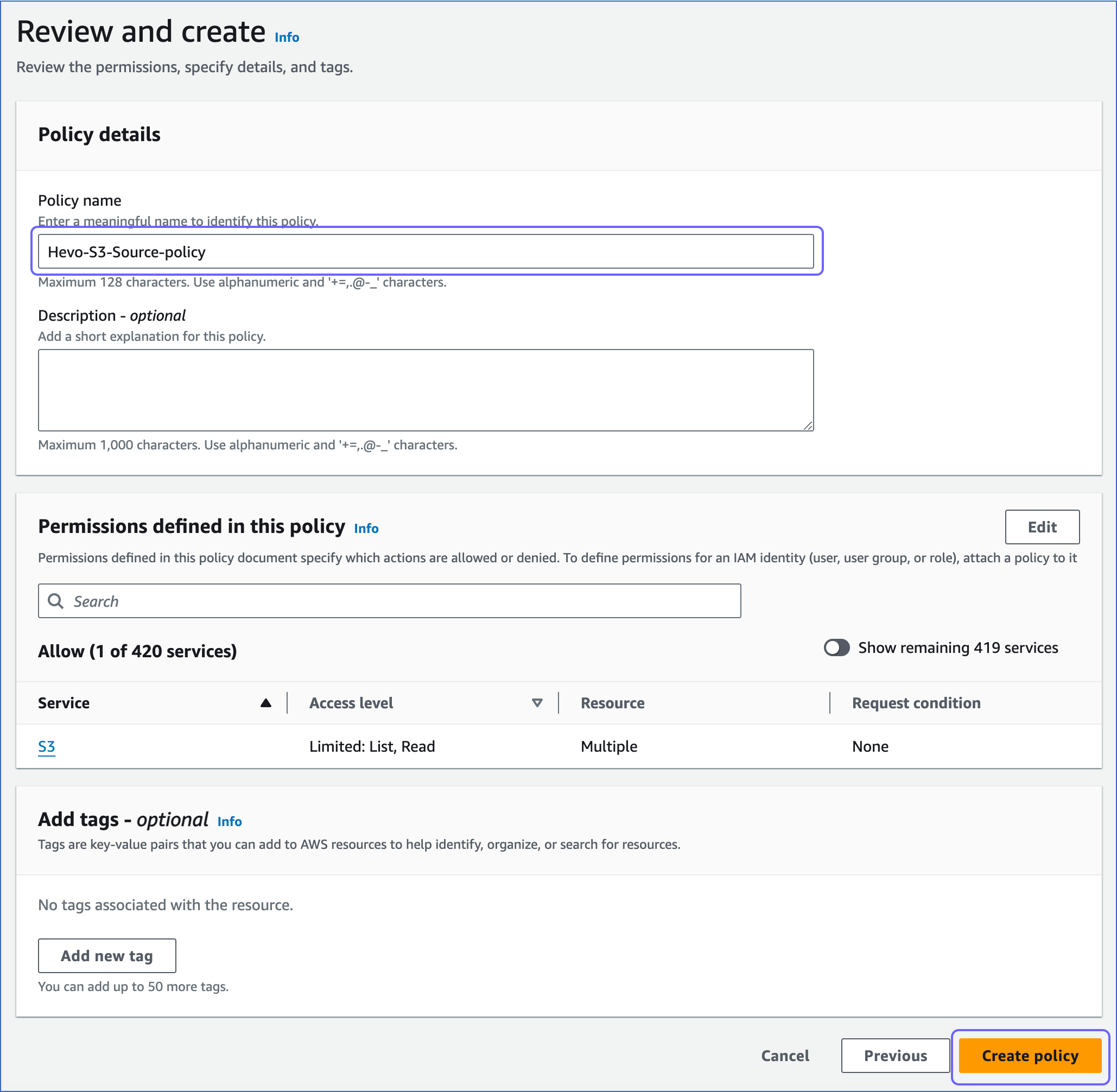Click the Cancel button
Screen dimensions: 1117x1092
pos(785,1055)
